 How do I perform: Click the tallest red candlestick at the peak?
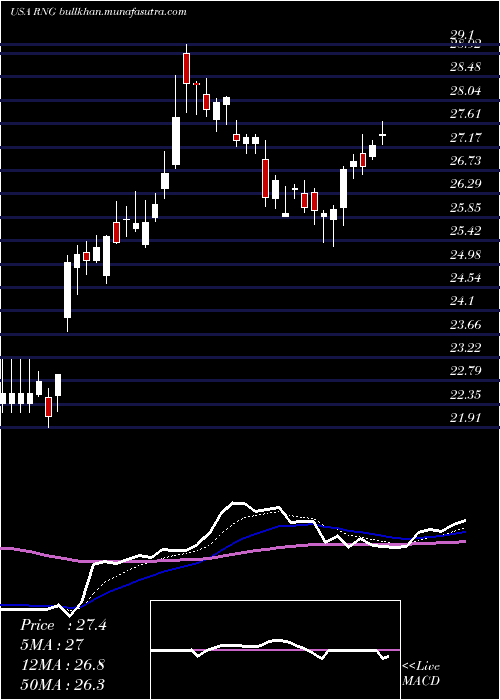186,68
